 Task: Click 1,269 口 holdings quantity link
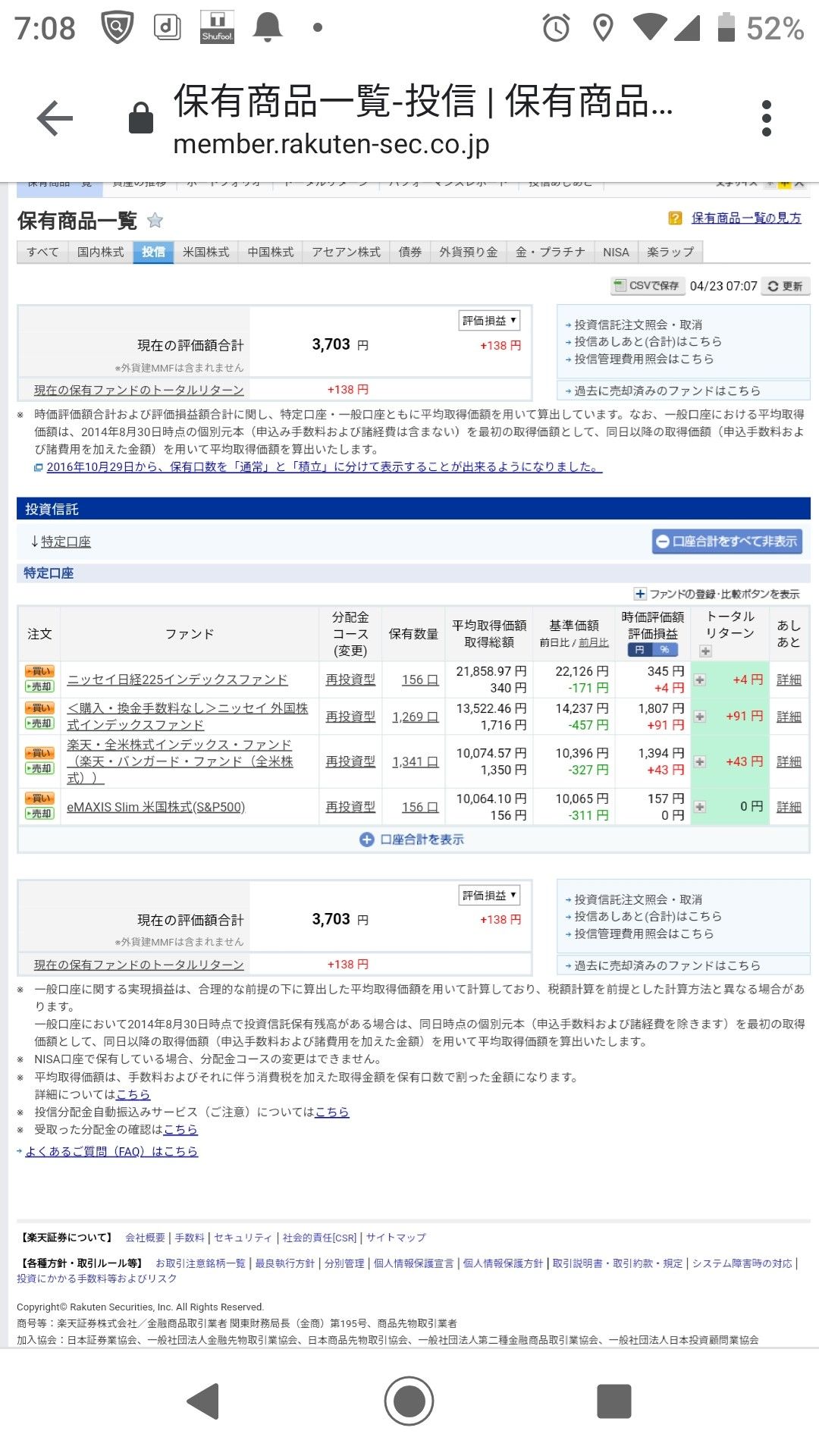[x=415, y=717]
